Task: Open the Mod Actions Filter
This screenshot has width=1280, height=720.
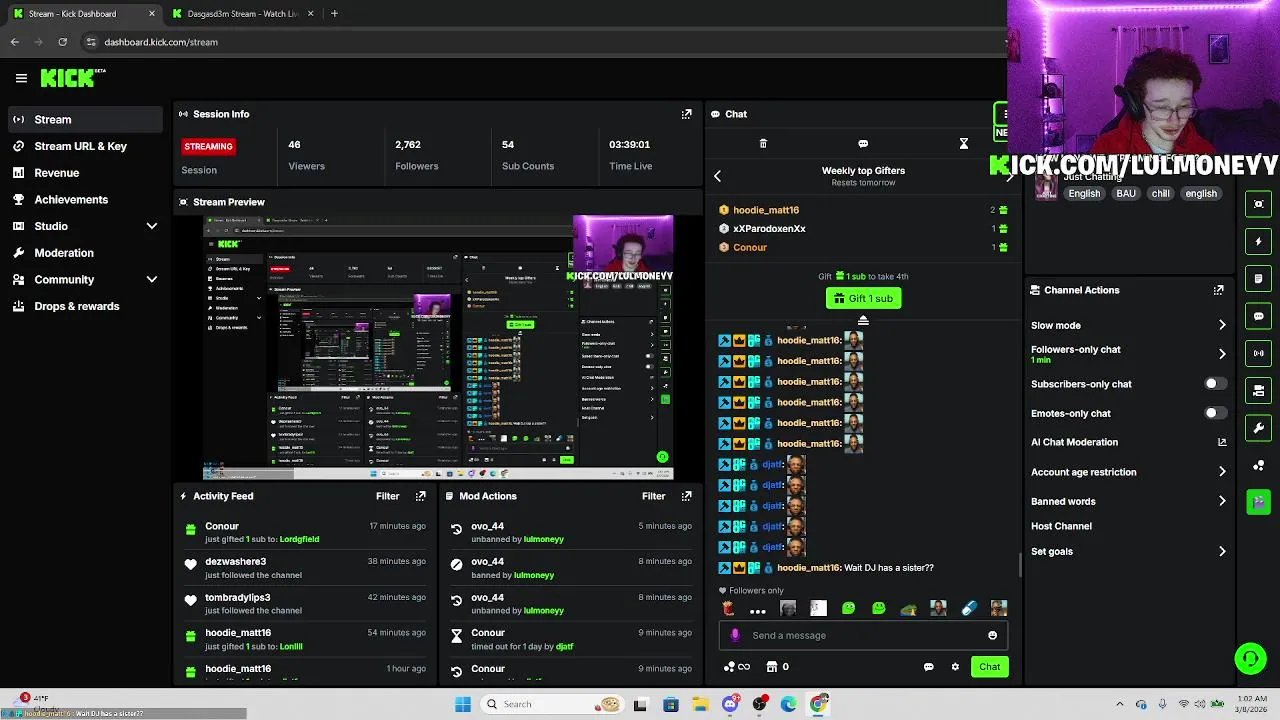Action: pos(654,496)
